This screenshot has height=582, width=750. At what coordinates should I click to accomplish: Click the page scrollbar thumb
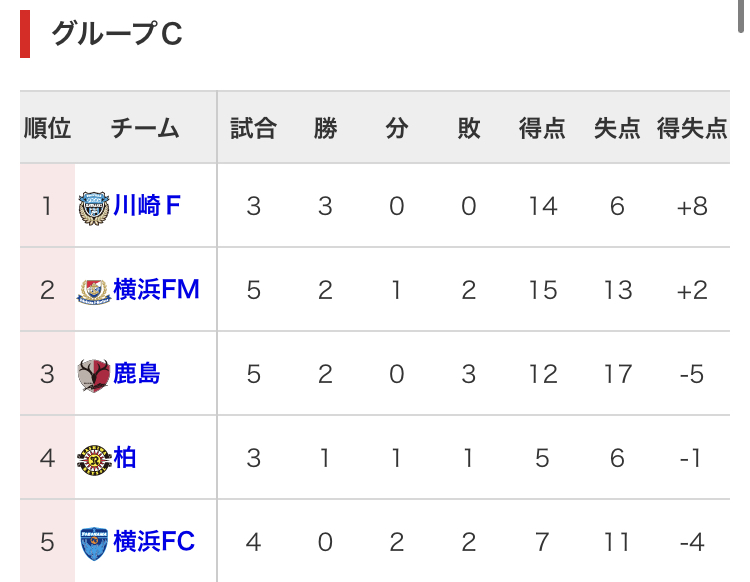pyautogui.click(x=741, y=15)
